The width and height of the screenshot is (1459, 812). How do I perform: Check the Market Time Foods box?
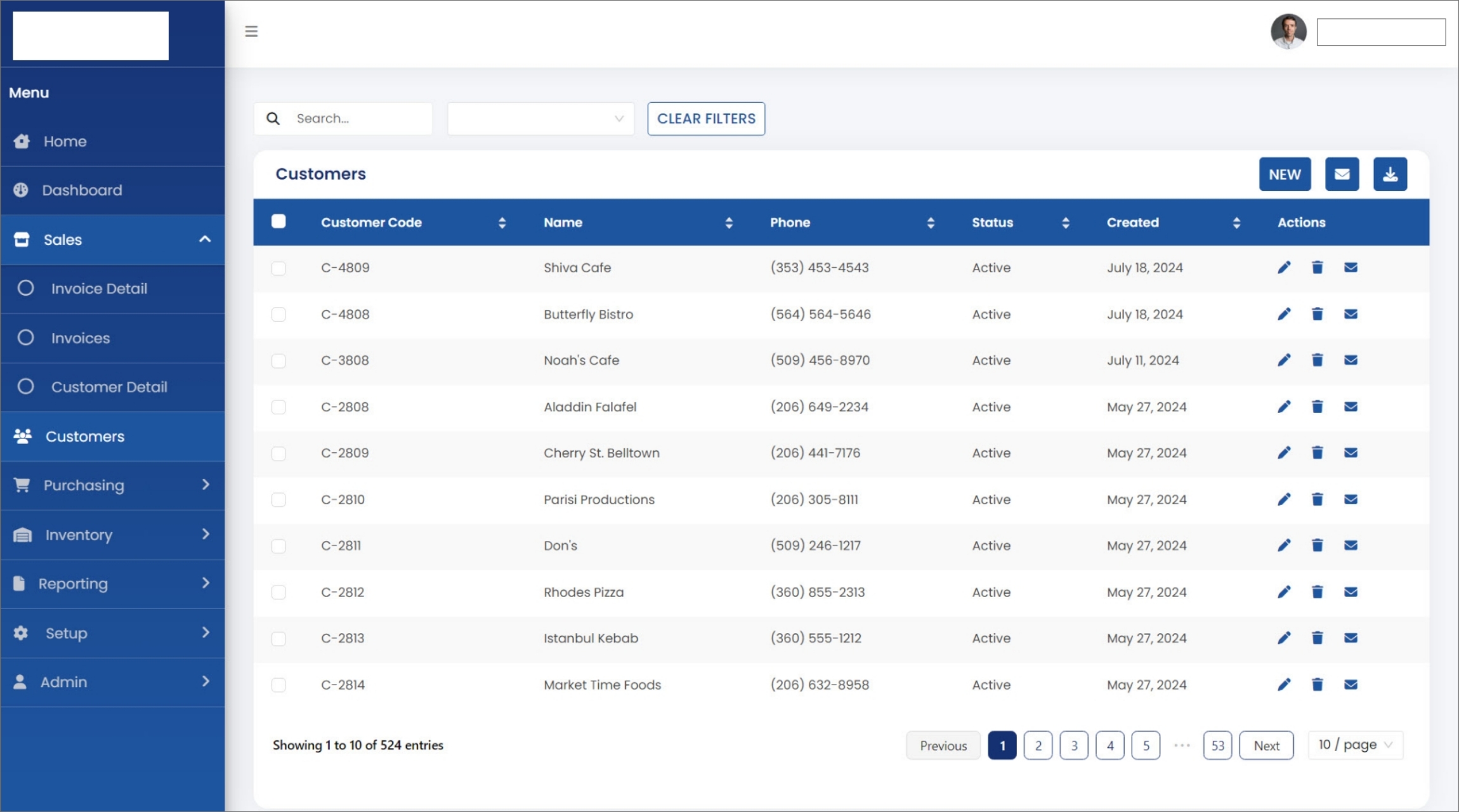[278, 685]
